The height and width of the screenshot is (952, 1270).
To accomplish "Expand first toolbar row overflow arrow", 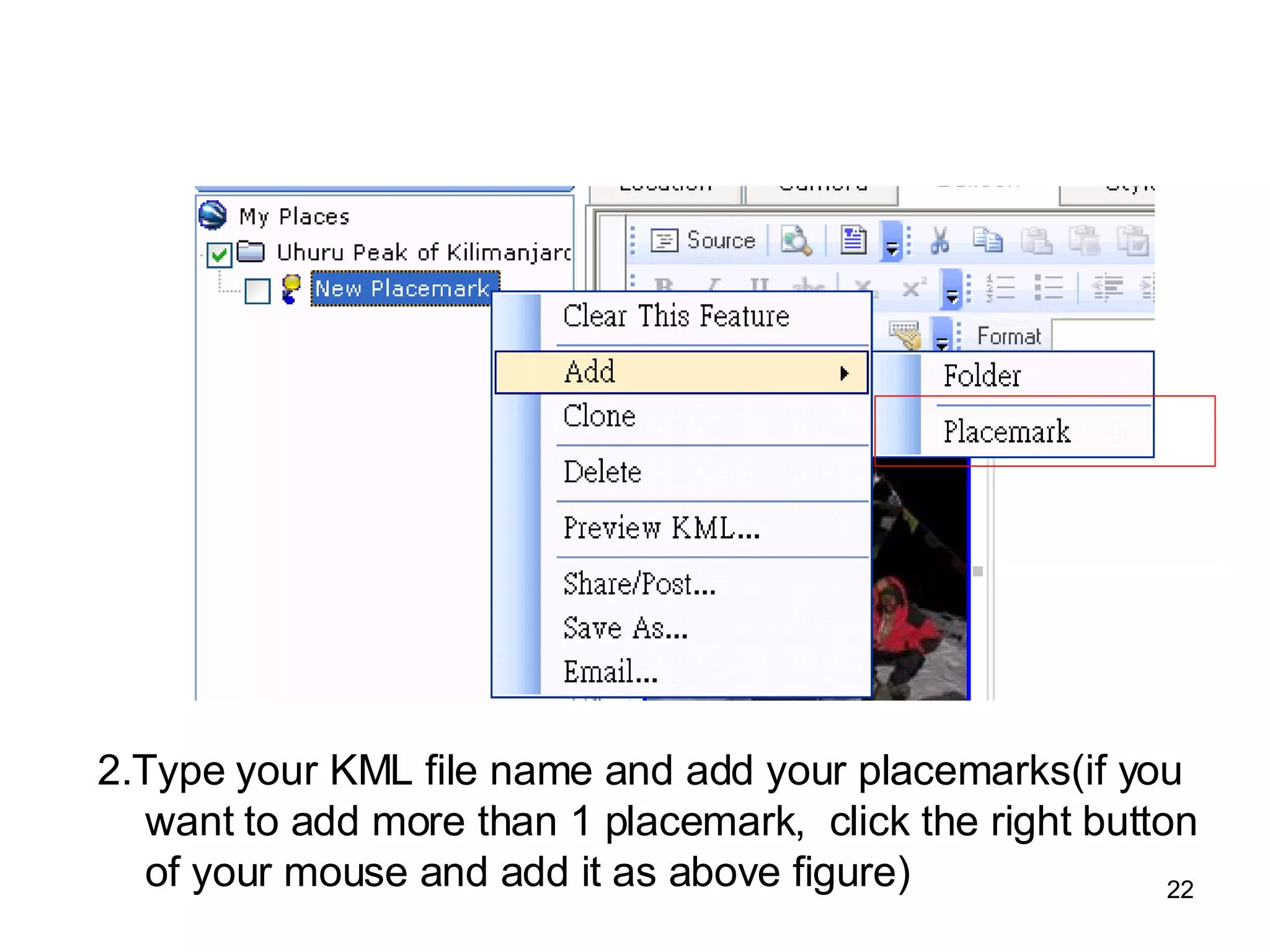I will click(892, 242).
